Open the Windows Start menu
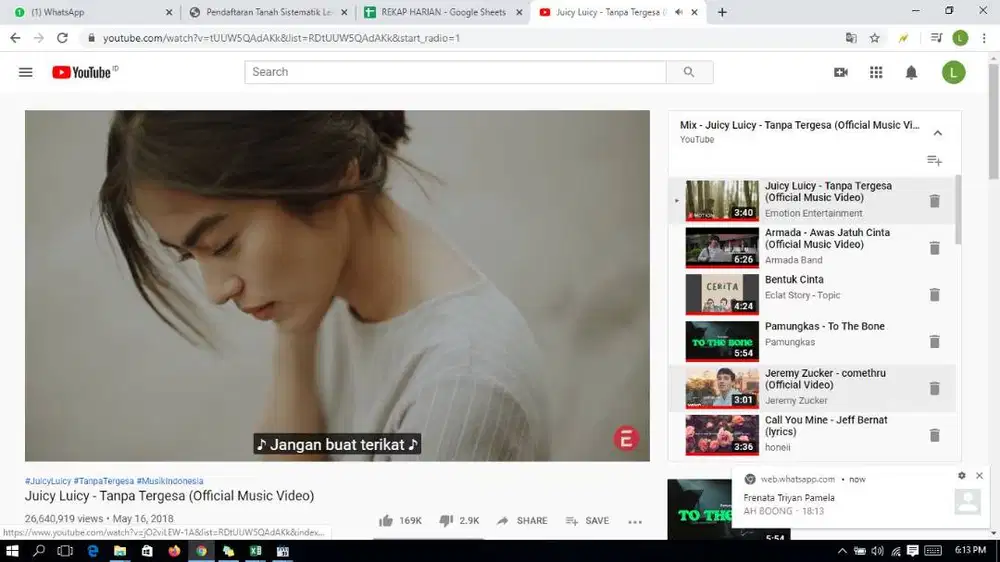The height and width of the screenshot is (562, 1000). click(x=12, y=551)
